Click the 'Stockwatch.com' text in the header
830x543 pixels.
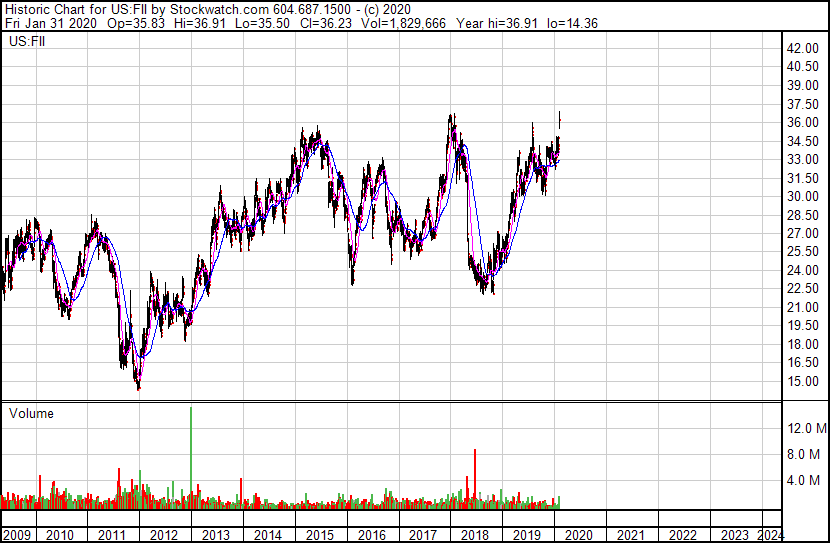point(219,9)
